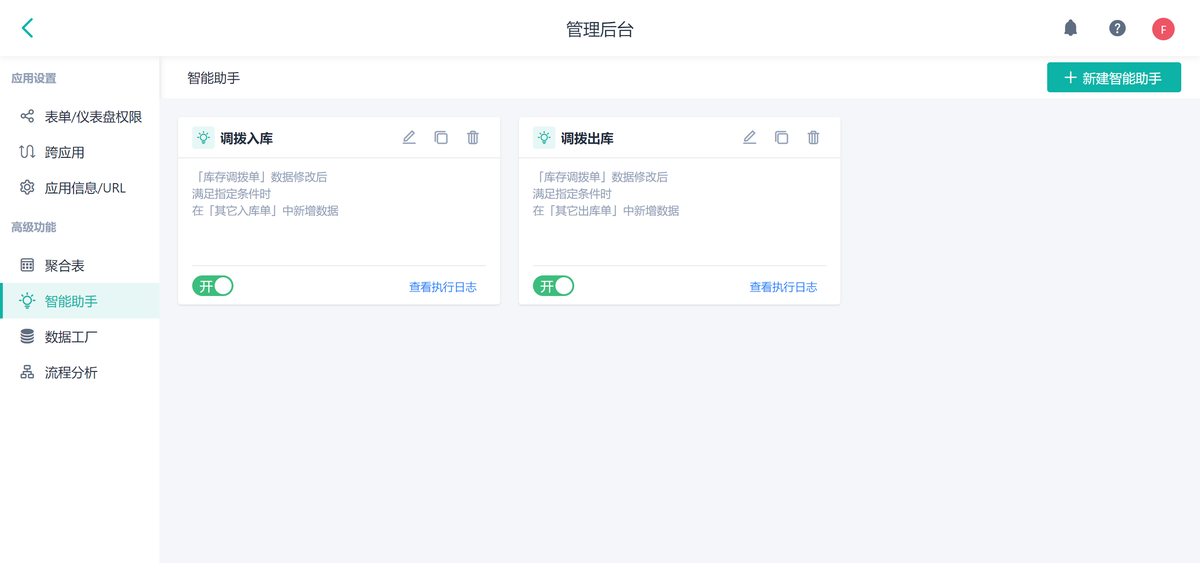Screen dimensions: 1200x563
Task: Open 流程分析 in the sidebar
Action: (80, 372)
